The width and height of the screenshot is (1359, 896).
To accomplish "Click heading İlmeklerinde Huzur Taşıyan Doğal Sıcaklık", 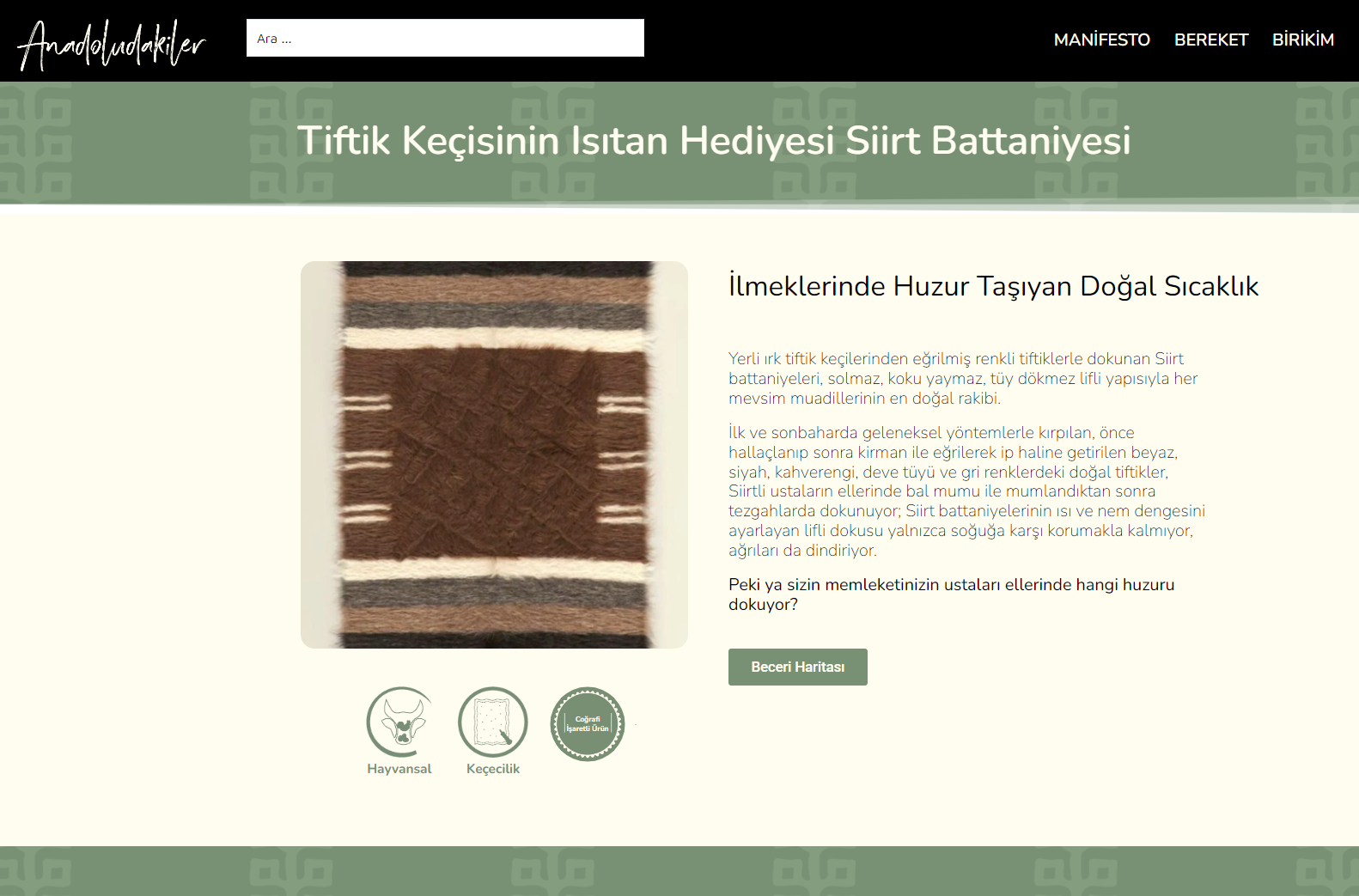I will click(x=994, y=286).
